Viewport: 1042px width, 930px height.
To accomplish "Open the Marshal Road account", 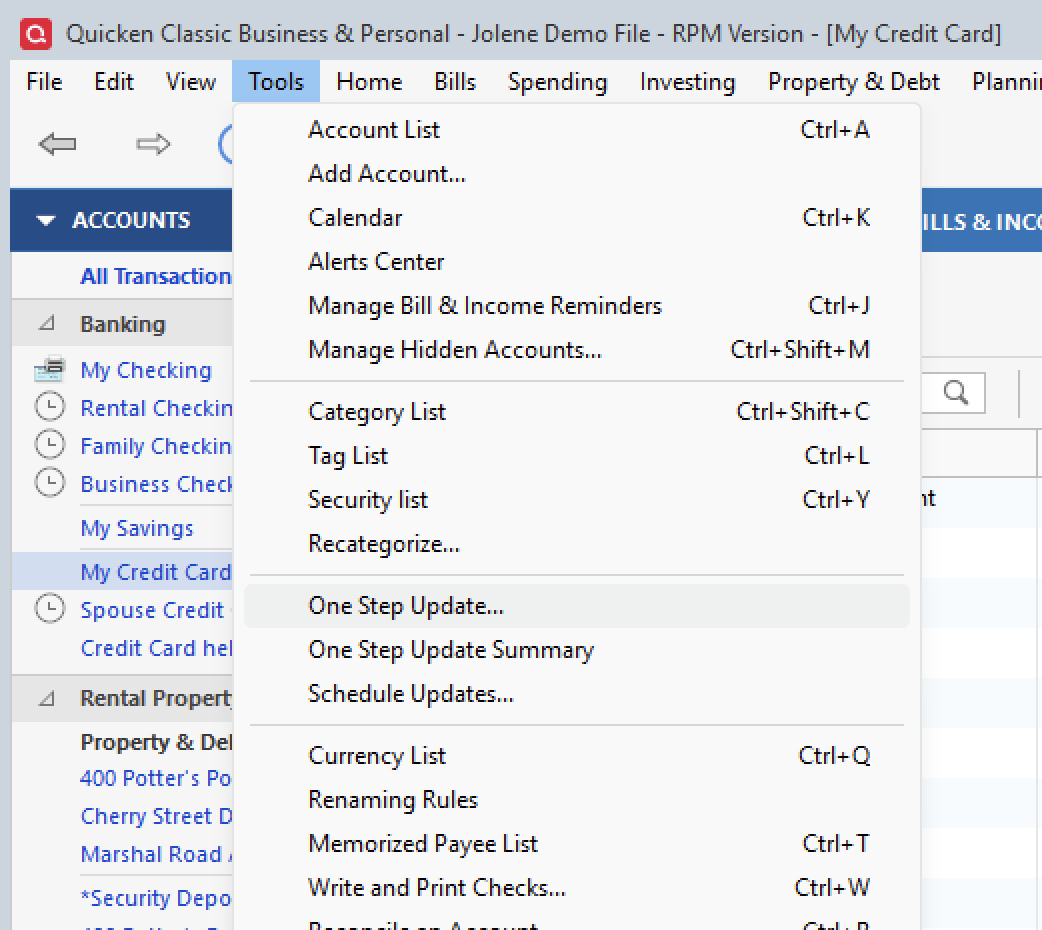I will point(156,854).
